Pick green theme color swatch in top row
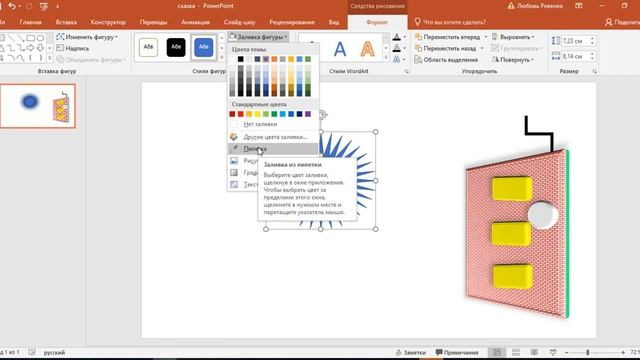This screenshot has width=640, height=360. (308, 59)
